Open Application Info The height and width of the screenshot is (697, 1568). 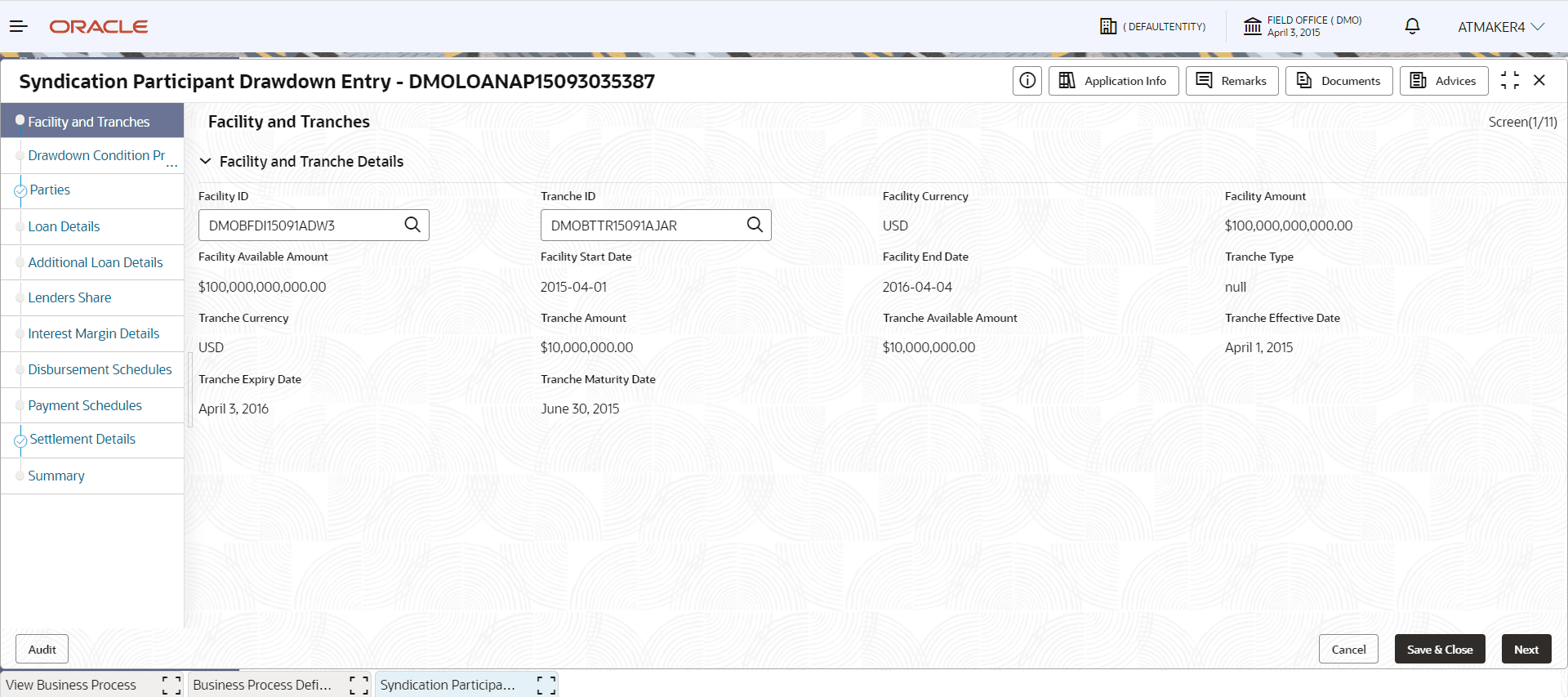click(x=1113, y=81)
